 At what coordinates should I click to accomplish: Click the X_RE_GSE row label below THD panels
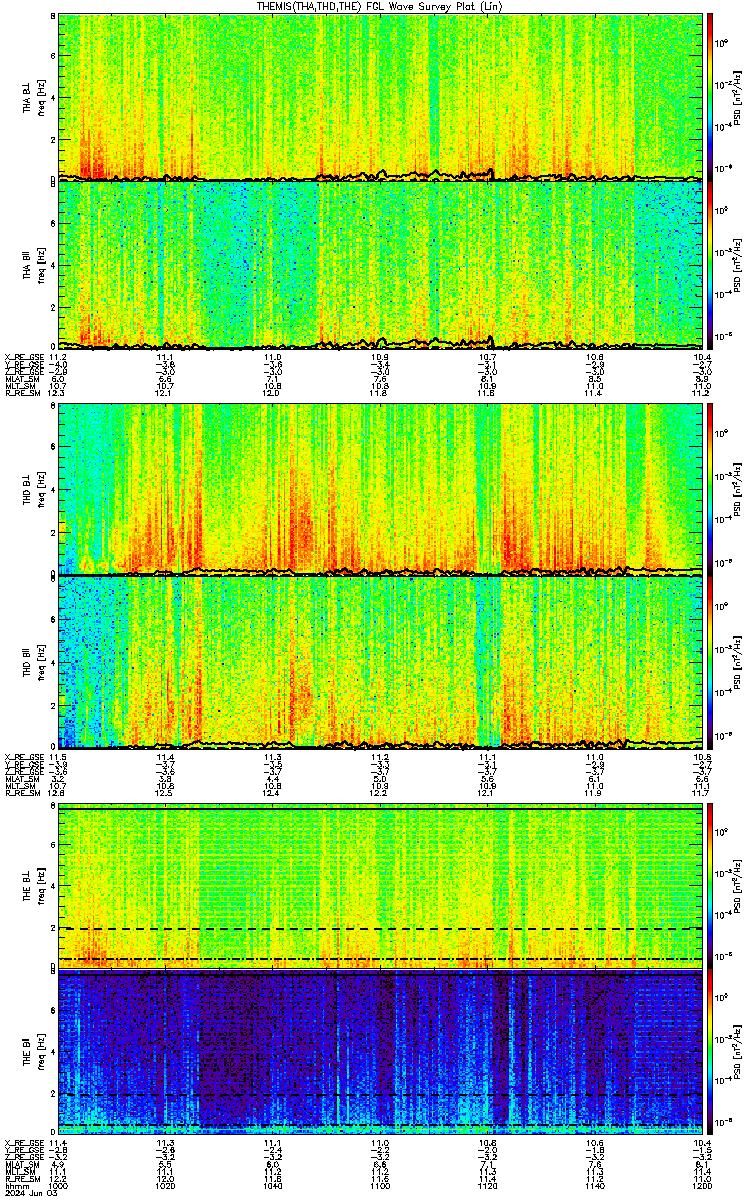(23, 755)
